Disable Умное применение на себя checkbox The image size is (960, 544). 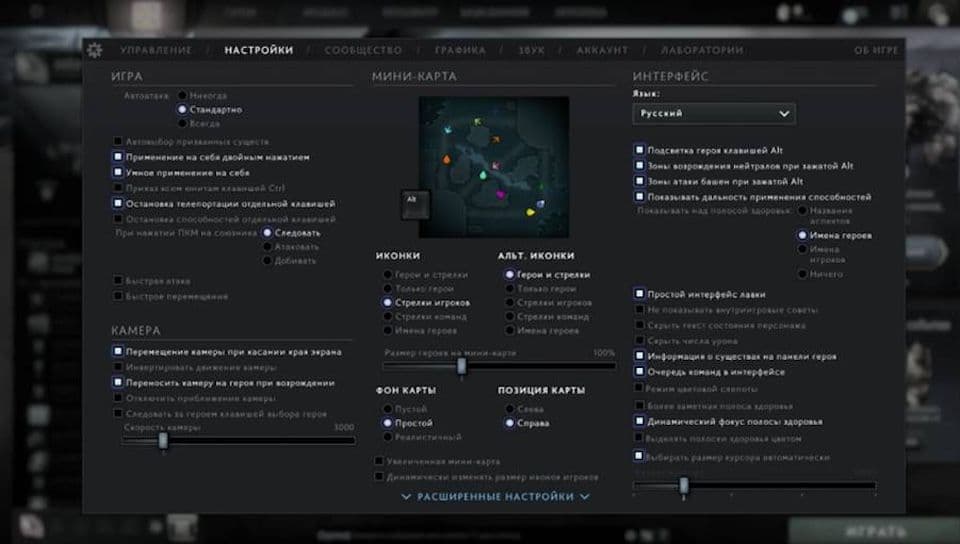[x=118, y=172]
